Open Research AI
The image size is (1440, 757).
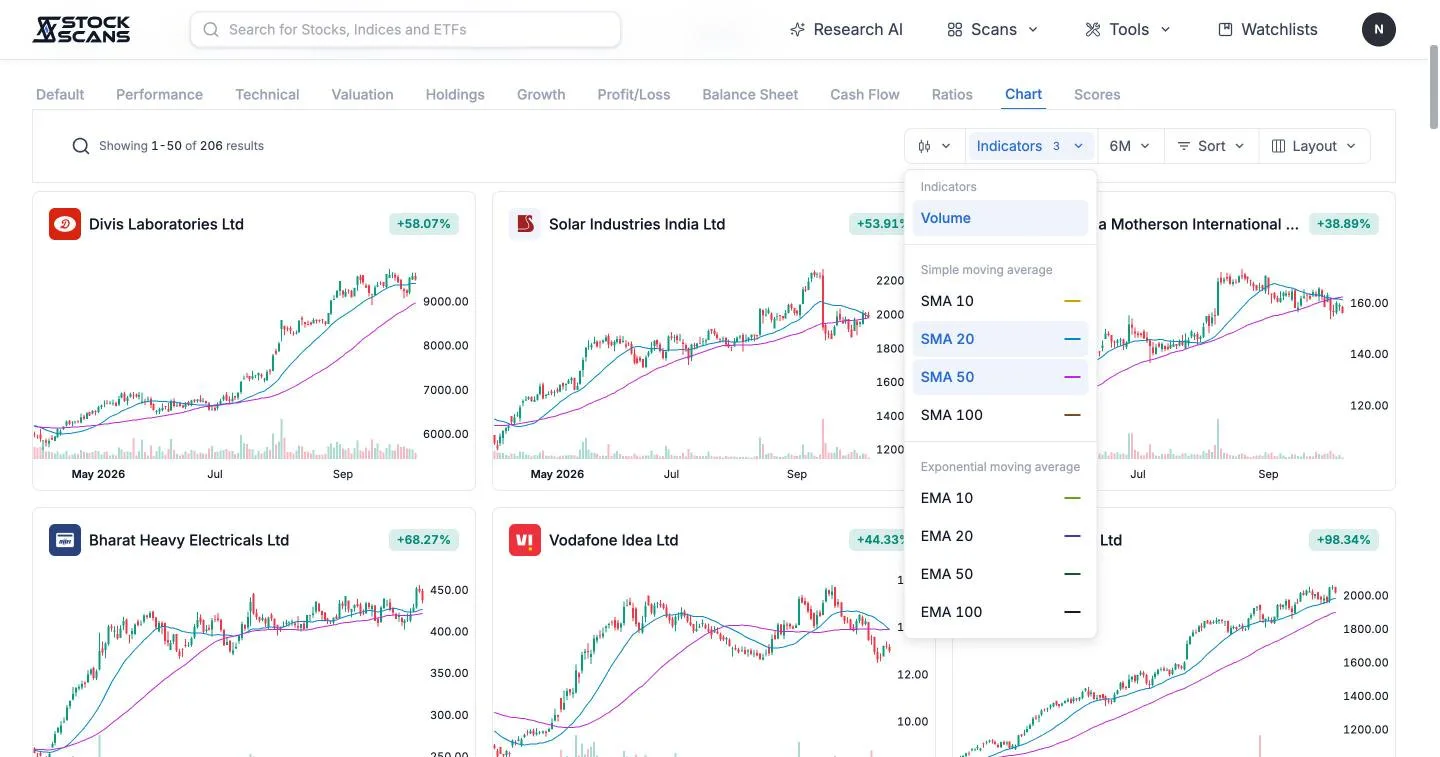[x=846, y=30]
